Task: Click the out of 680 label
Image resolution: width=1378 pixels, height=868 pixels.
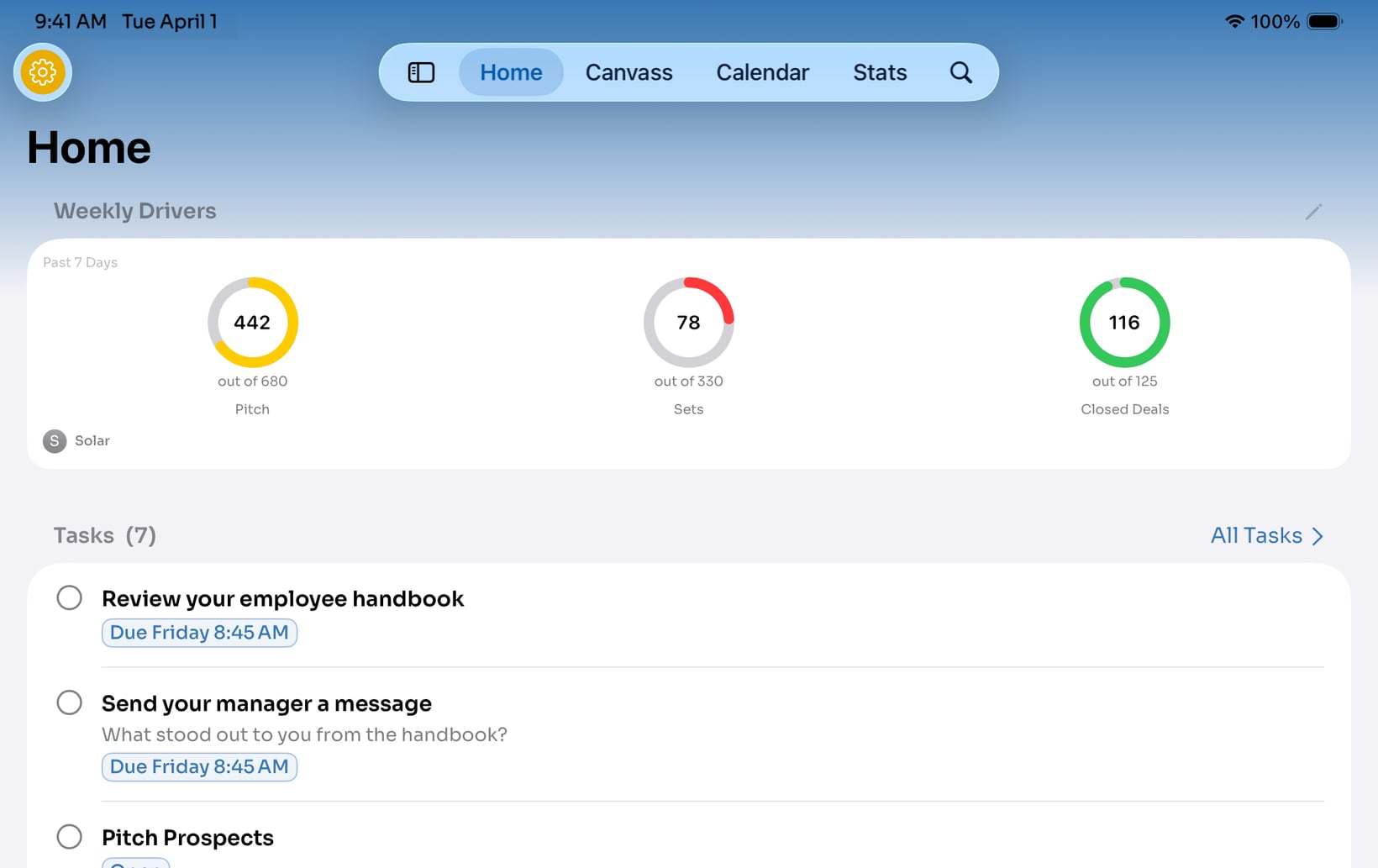Action: pyautogui.click(x=252, y=381)
